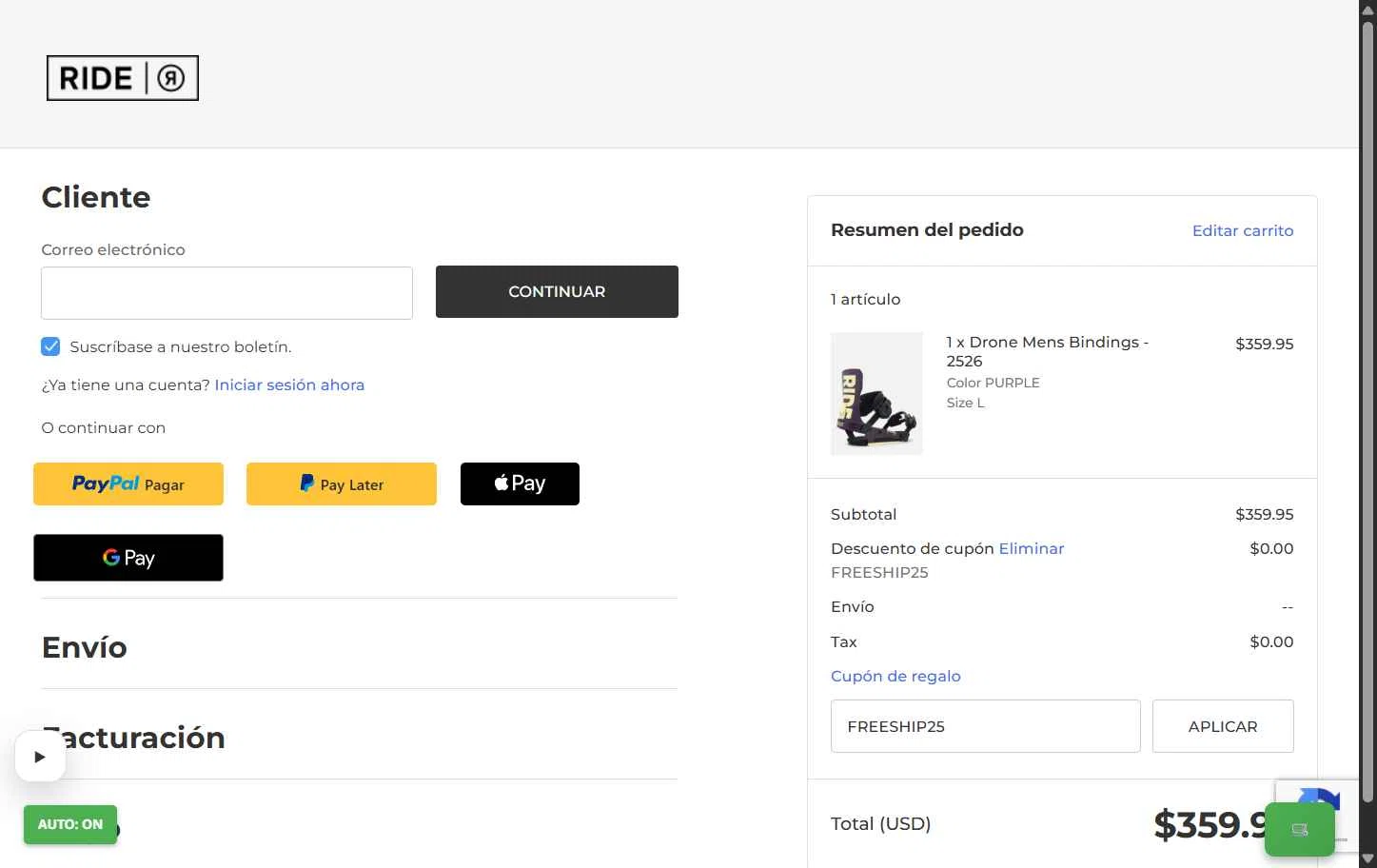Click the product name Drone Mens Bindings
The width and height of the screenshot is (1377, 868).
point(1048,351)
